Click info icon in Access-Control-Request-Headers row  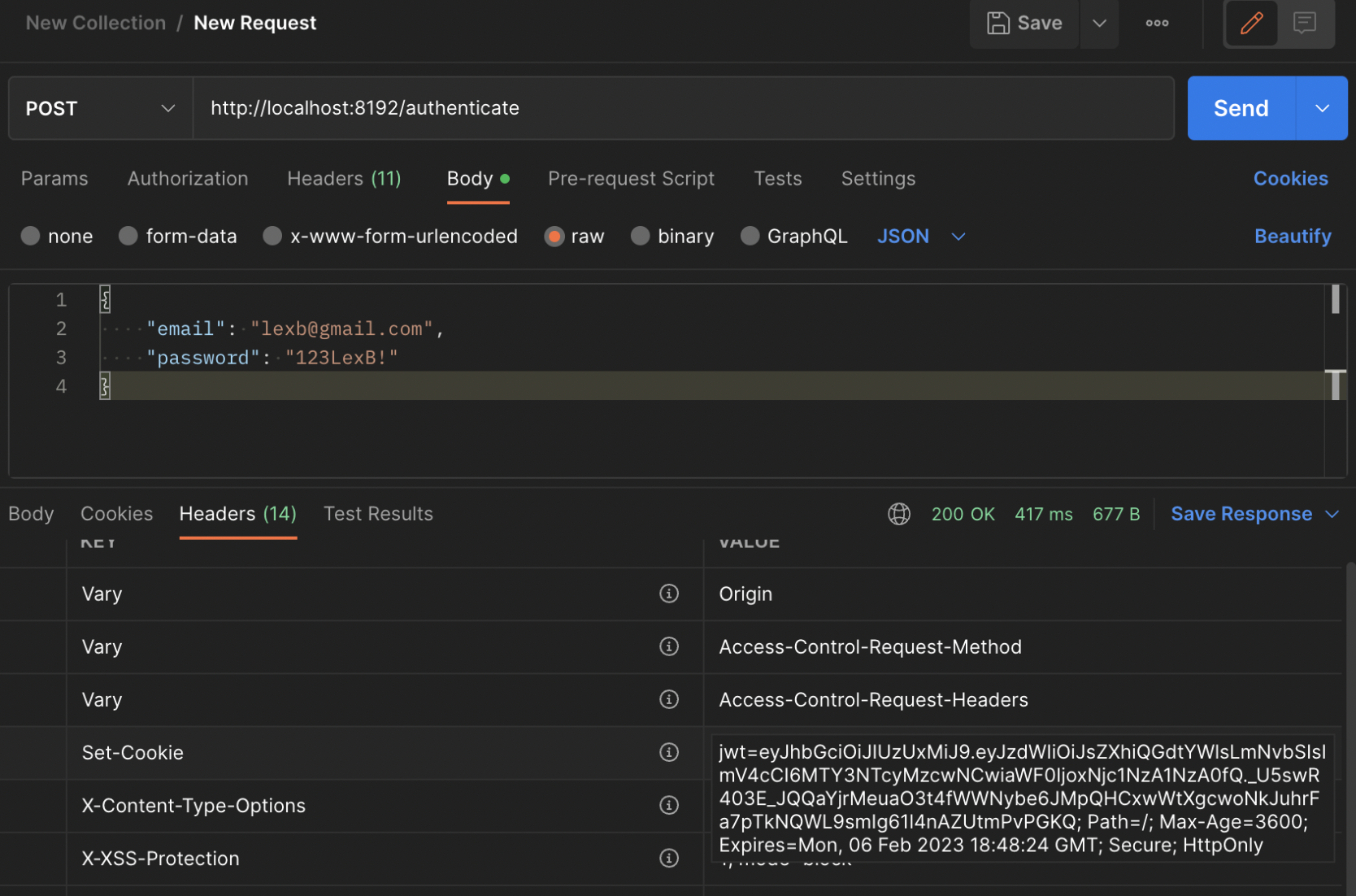(x=669, y=699)
